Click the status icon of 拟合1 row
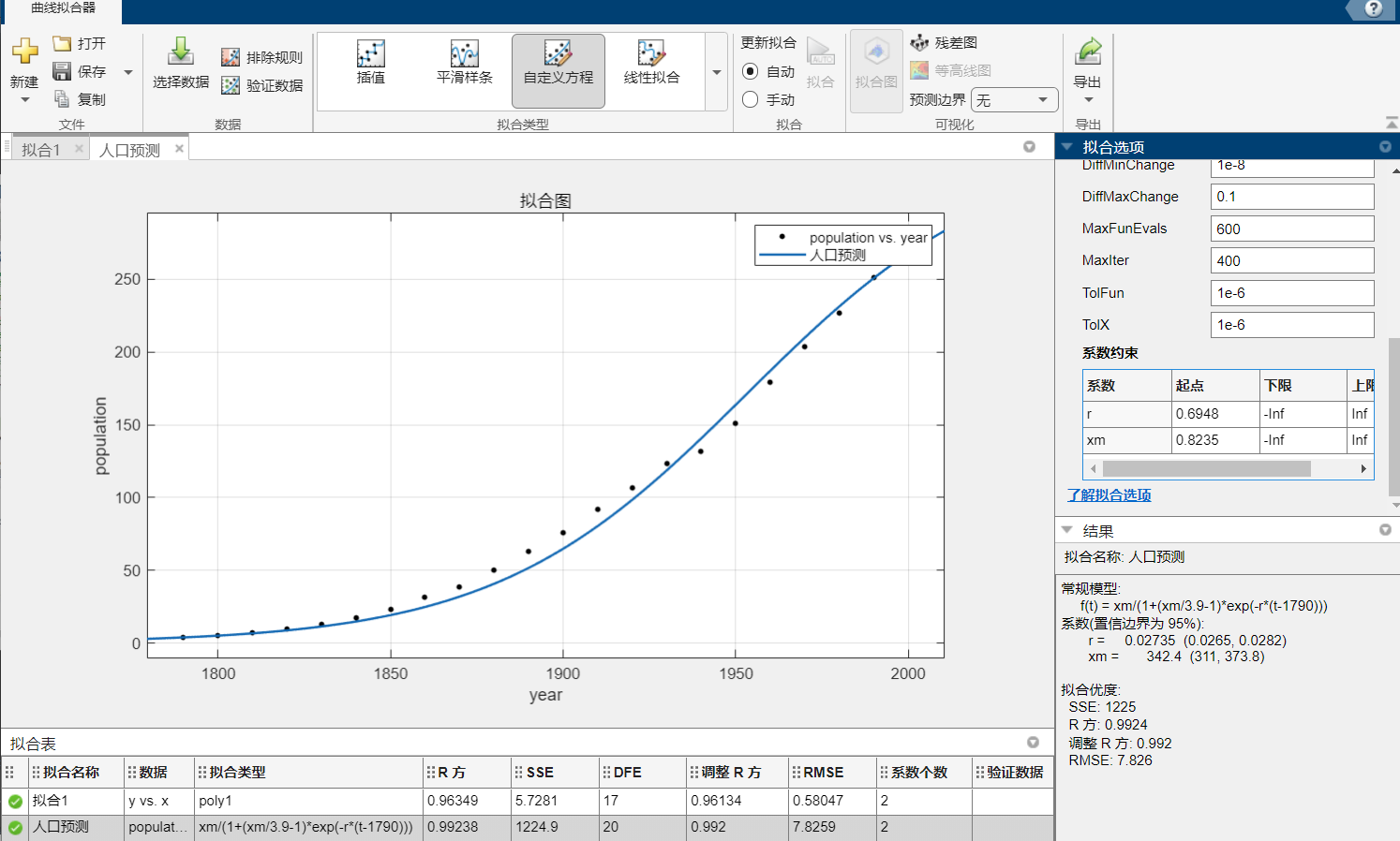 pos(15,802)
